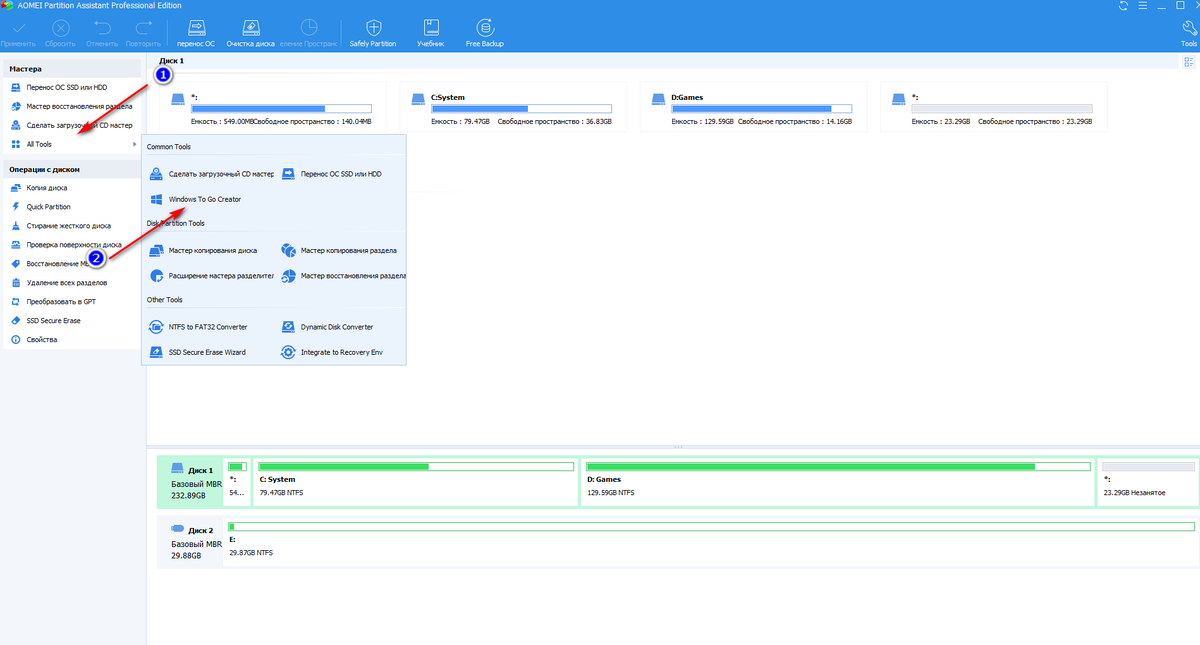Open the Tools wrench icon
Viewport: 1200px width, 645px height.
(1189, 33)
